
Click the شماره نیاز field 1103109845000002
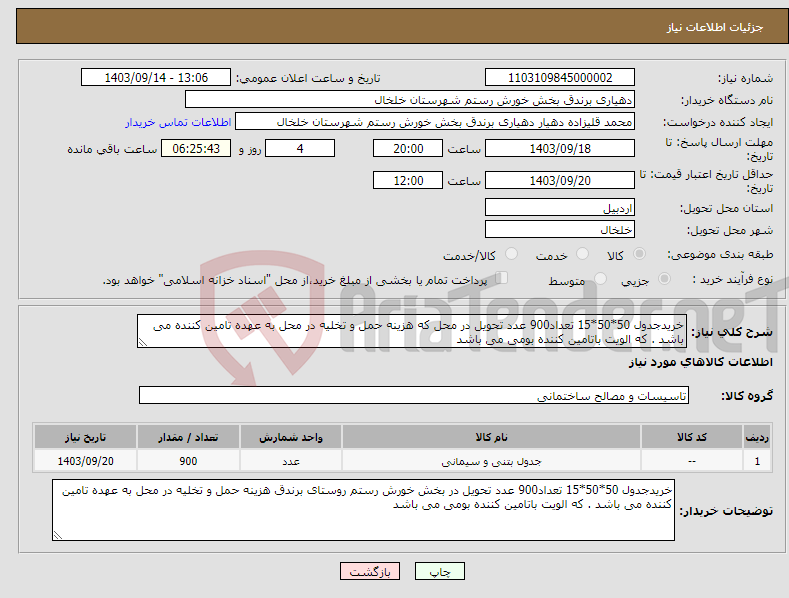tap(560, 78)
